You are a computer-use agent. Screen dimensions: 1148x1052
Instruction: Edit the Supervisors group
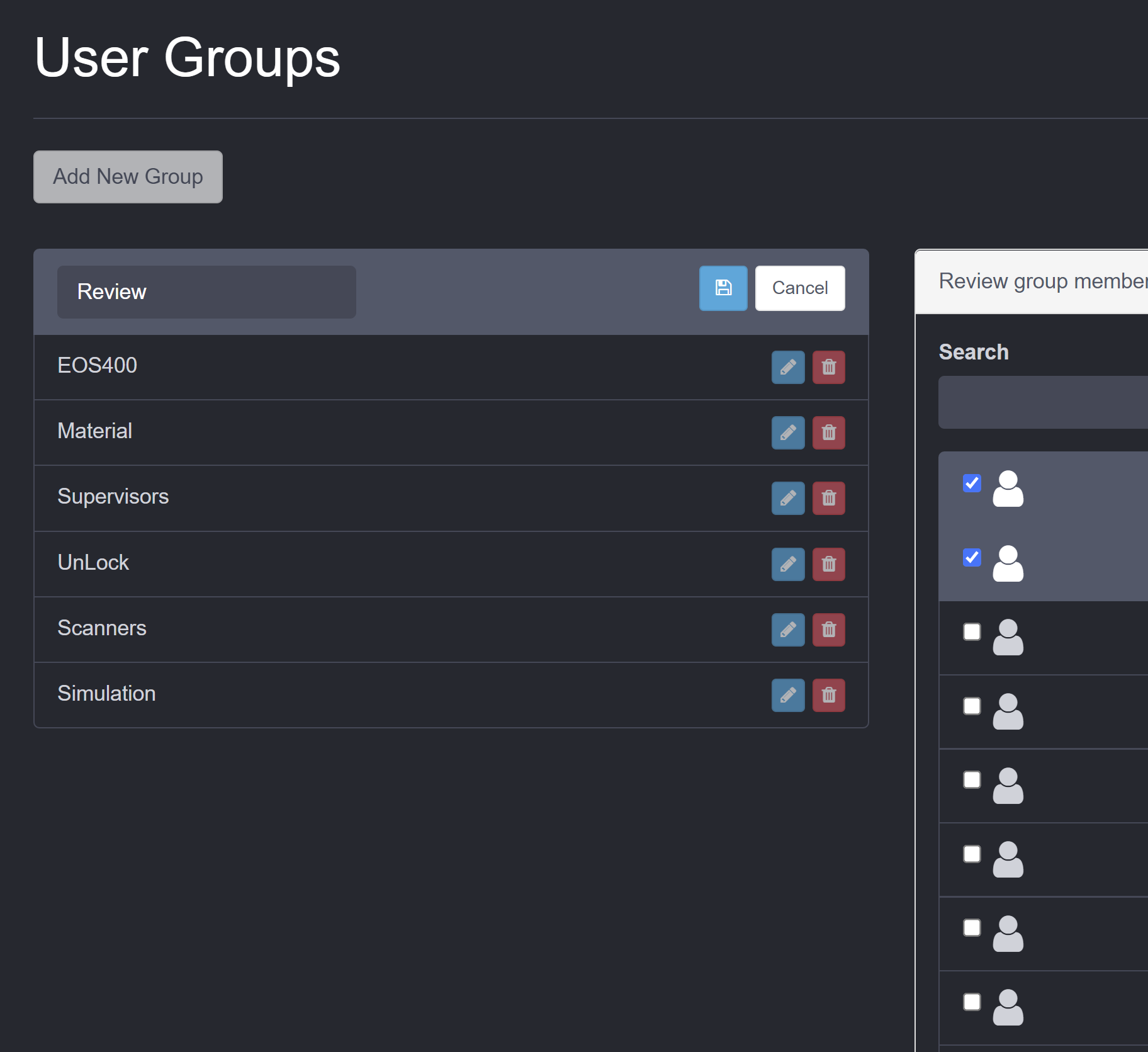(x=788, y=498)
